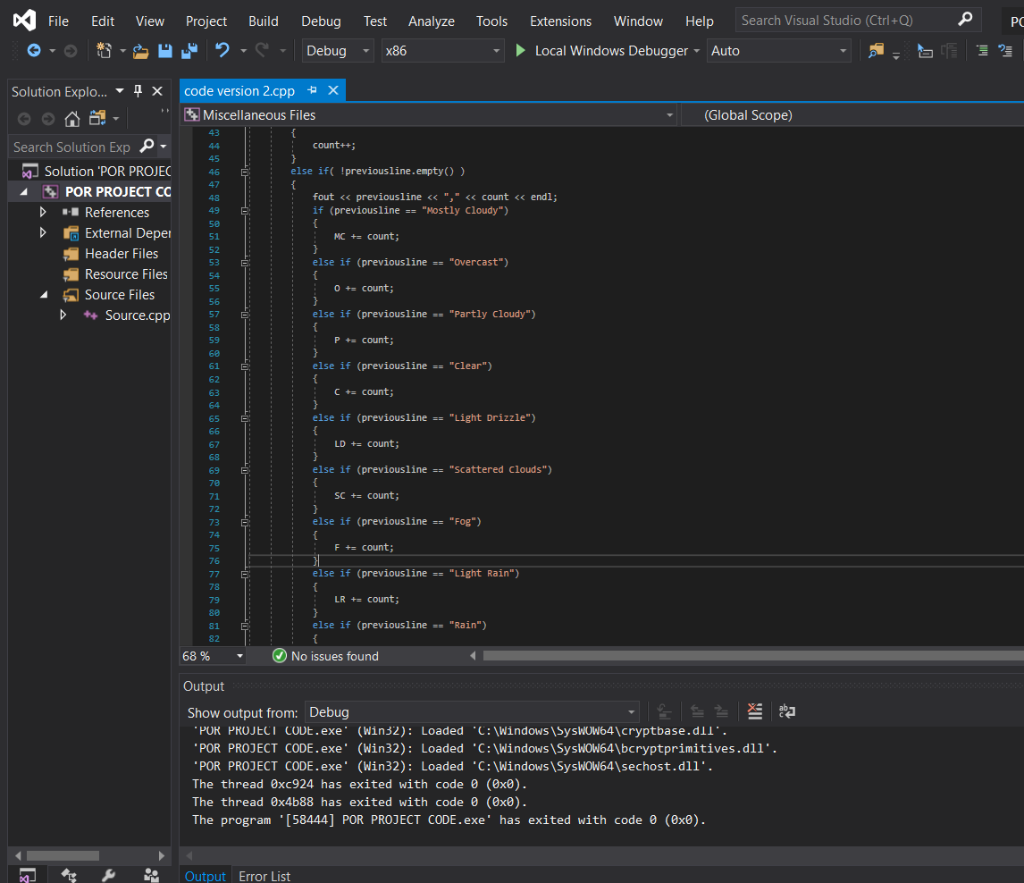Clear All output in the Output window
1024x883 pixels.
pyautogui.click(x=755, y=710)
